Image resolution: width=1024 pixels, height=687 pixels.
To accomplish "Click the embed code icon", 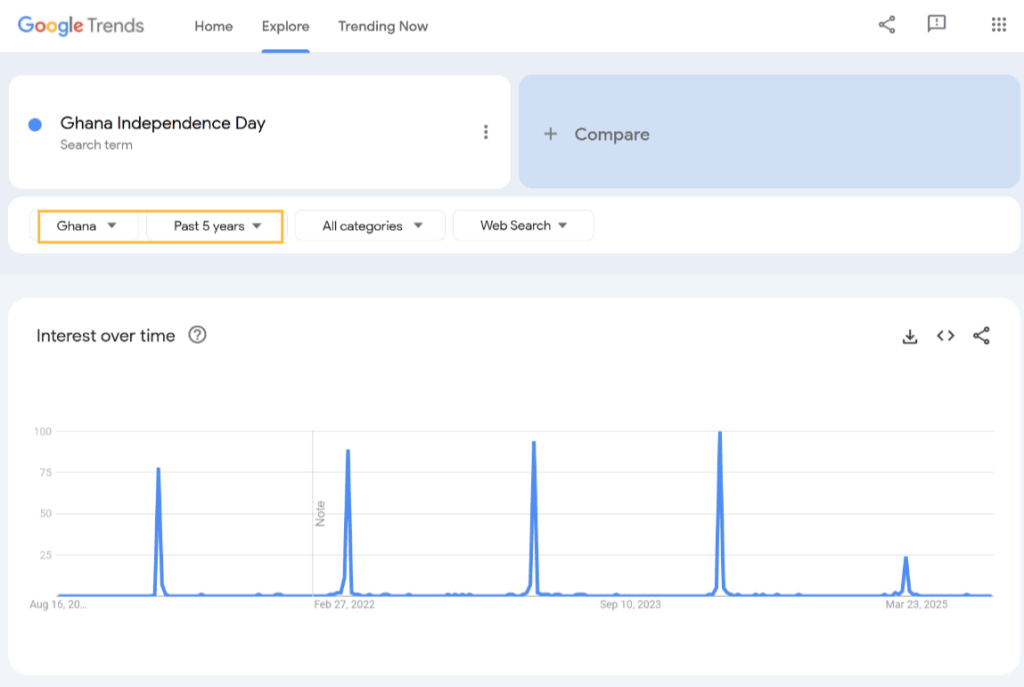I will point(946,336).
